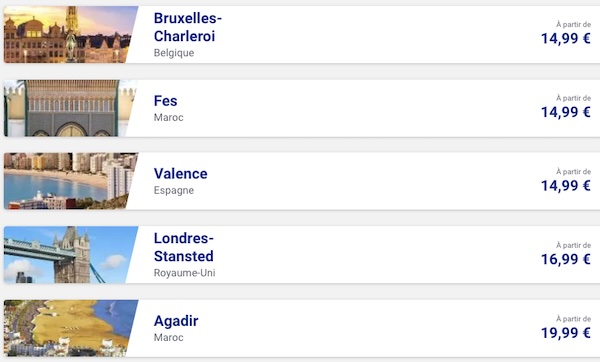Click the Londres-Stansted Tower Bridge image
The width and height of the screenshot is (600, 362).
pos(71,255)
